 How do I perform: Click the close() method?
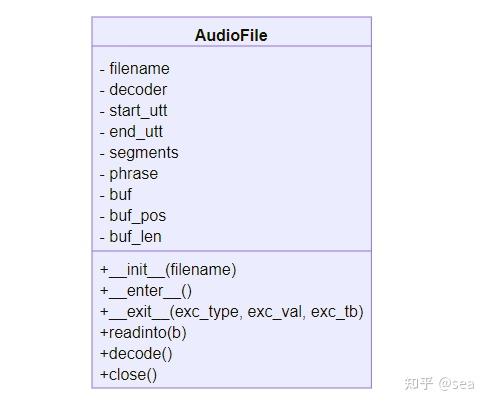point(128,375)
